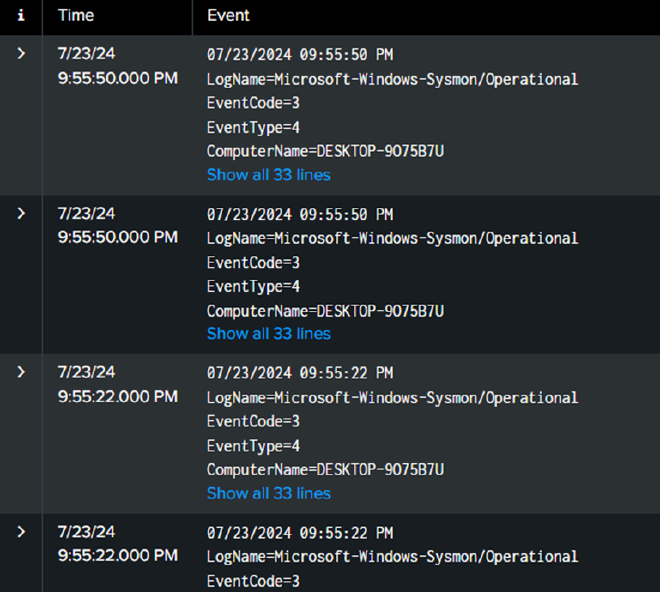Sort events by the Time column header

(x=76, y=16)
